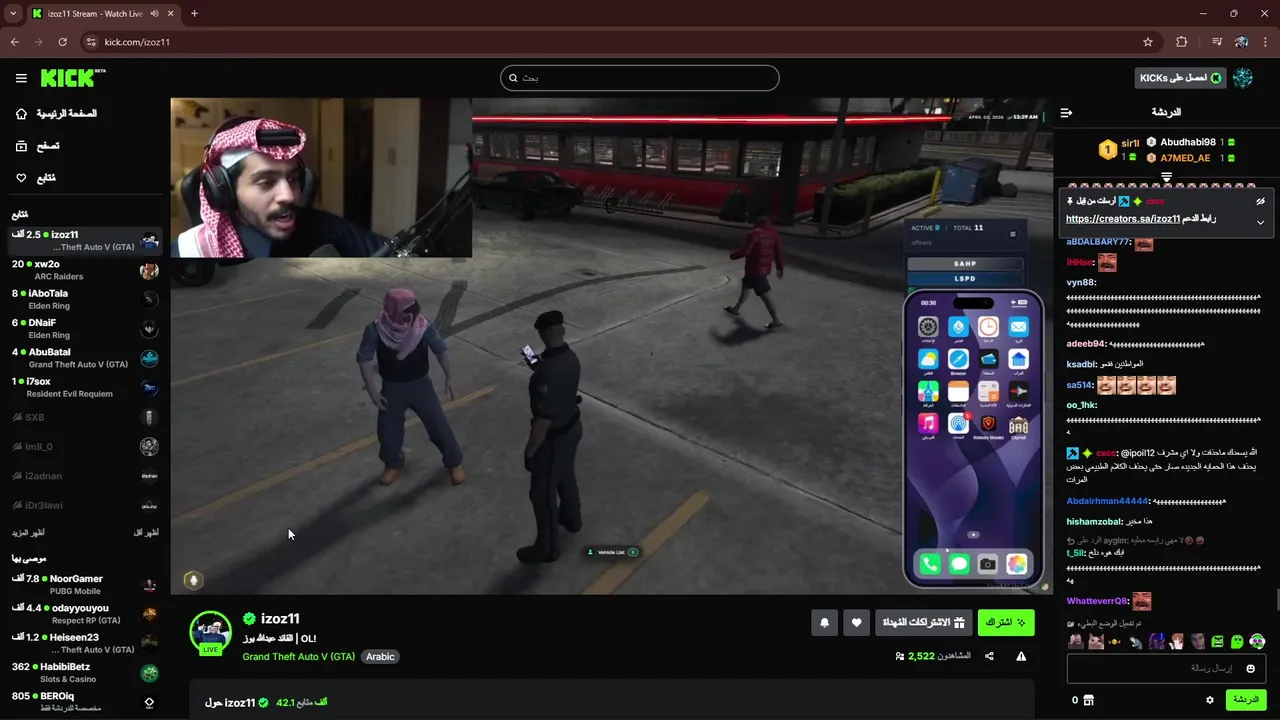The height and width of the screenshot is (720, 1280).
Task: Expand the gift leaderboard handle
Action: coord(1166,176)
